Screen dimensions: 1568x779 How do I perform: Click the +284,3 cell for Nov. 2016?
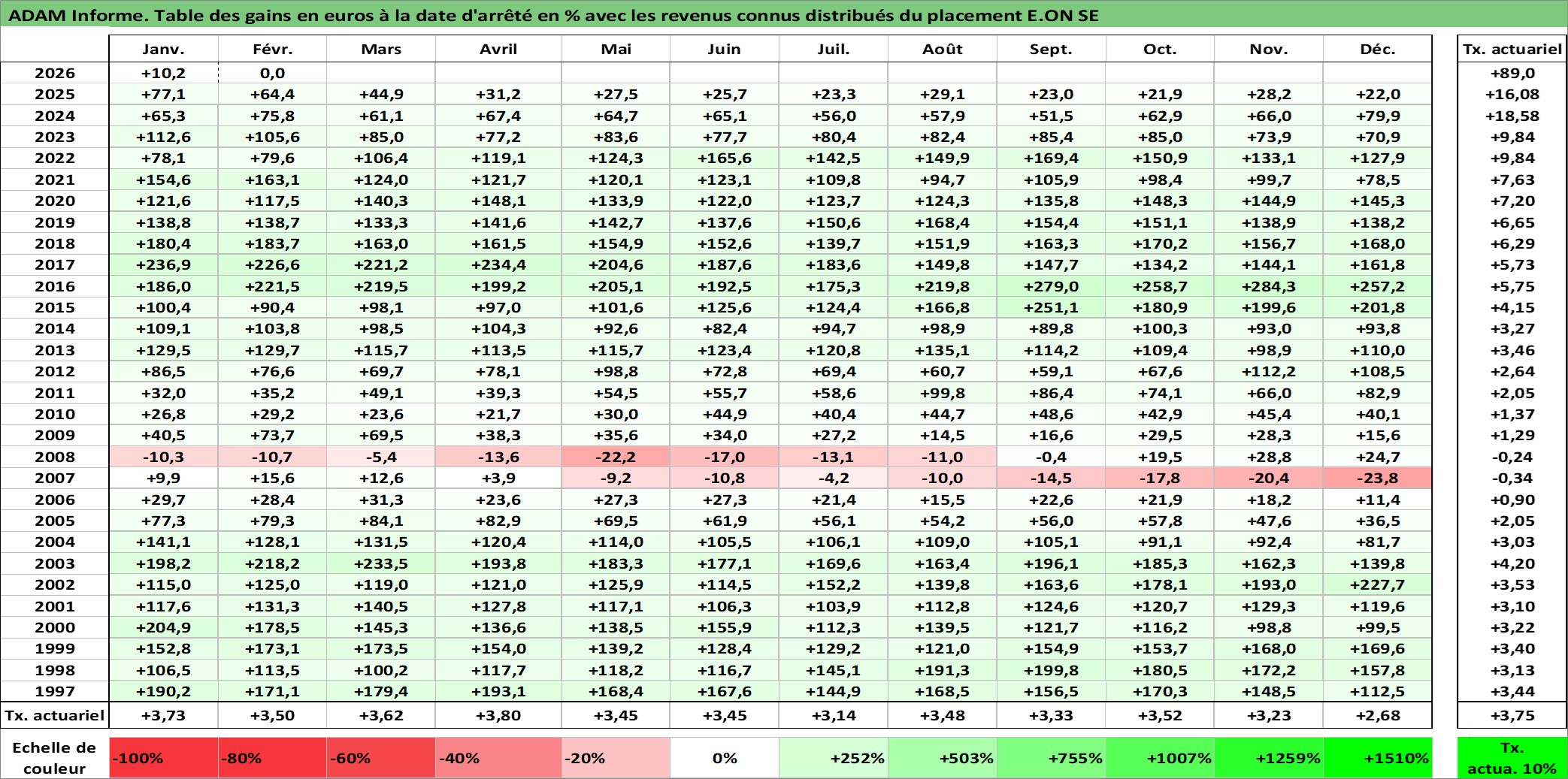pyautogui.click(x=1269, y=286)
